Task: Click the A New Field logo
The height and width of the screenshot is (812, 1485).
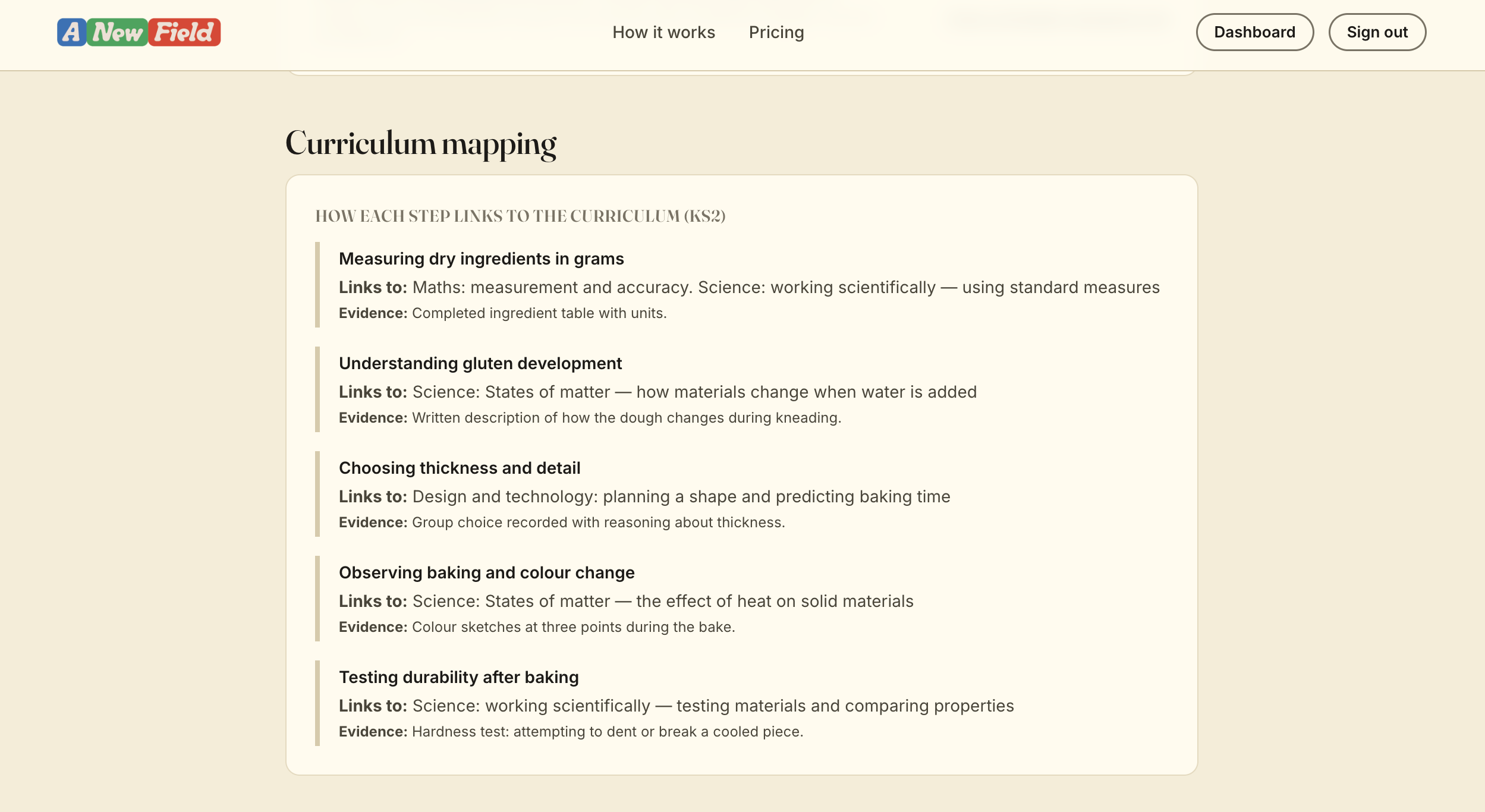Action: click(x=139, y=32)
